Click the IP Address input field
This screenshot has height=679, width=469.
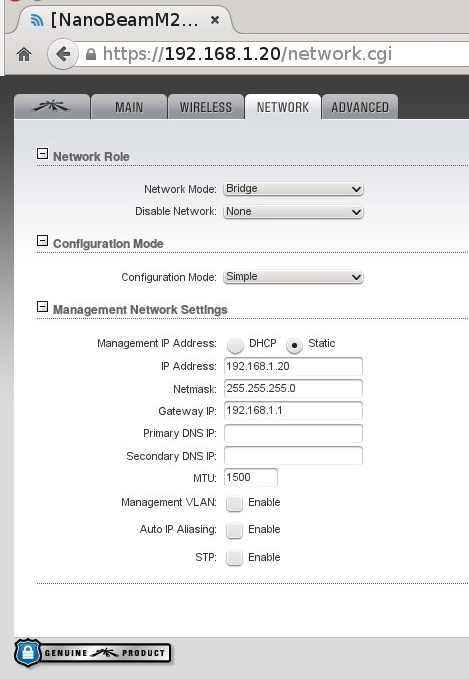tap(293, 366)
